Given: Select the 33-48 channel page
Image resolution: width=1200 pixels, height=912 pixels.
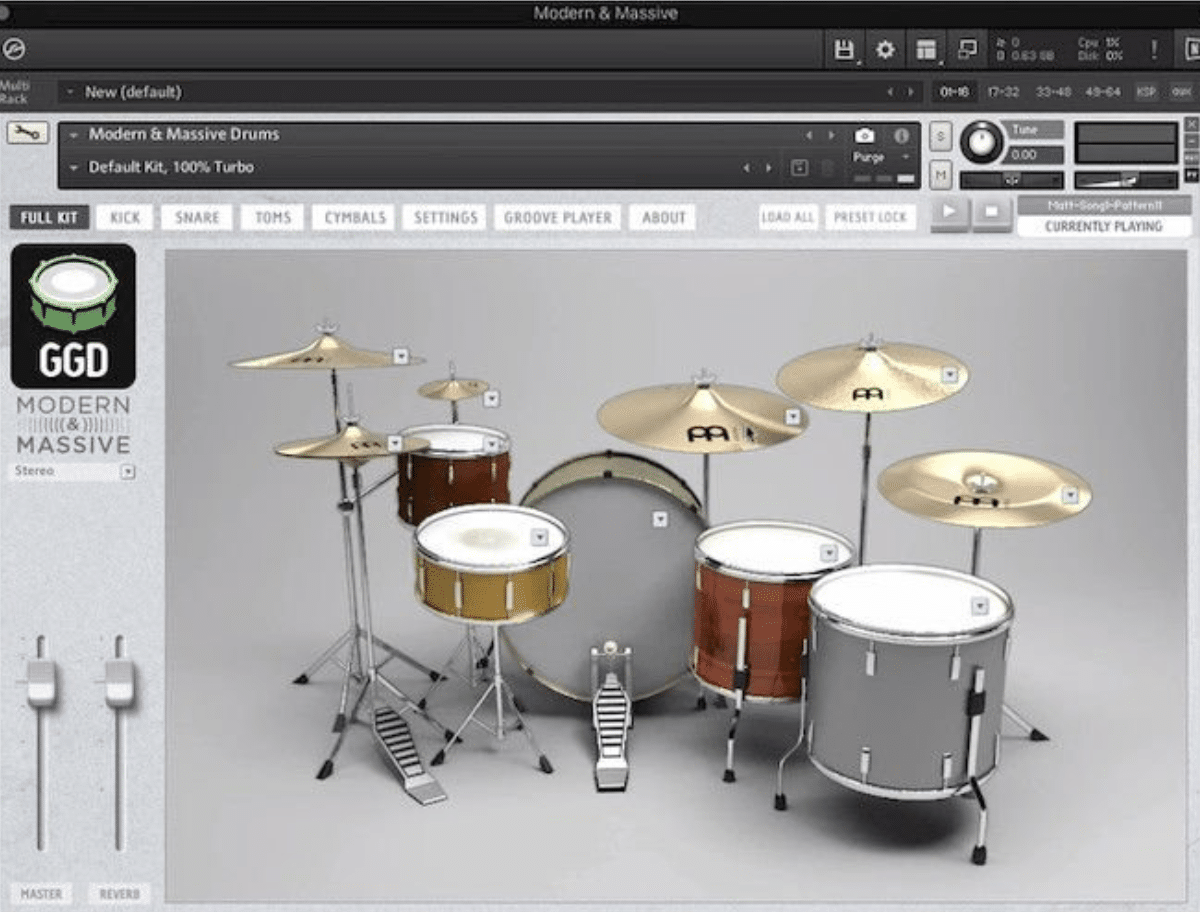Looking at the screenshot, I should [x=1053, y=92].
